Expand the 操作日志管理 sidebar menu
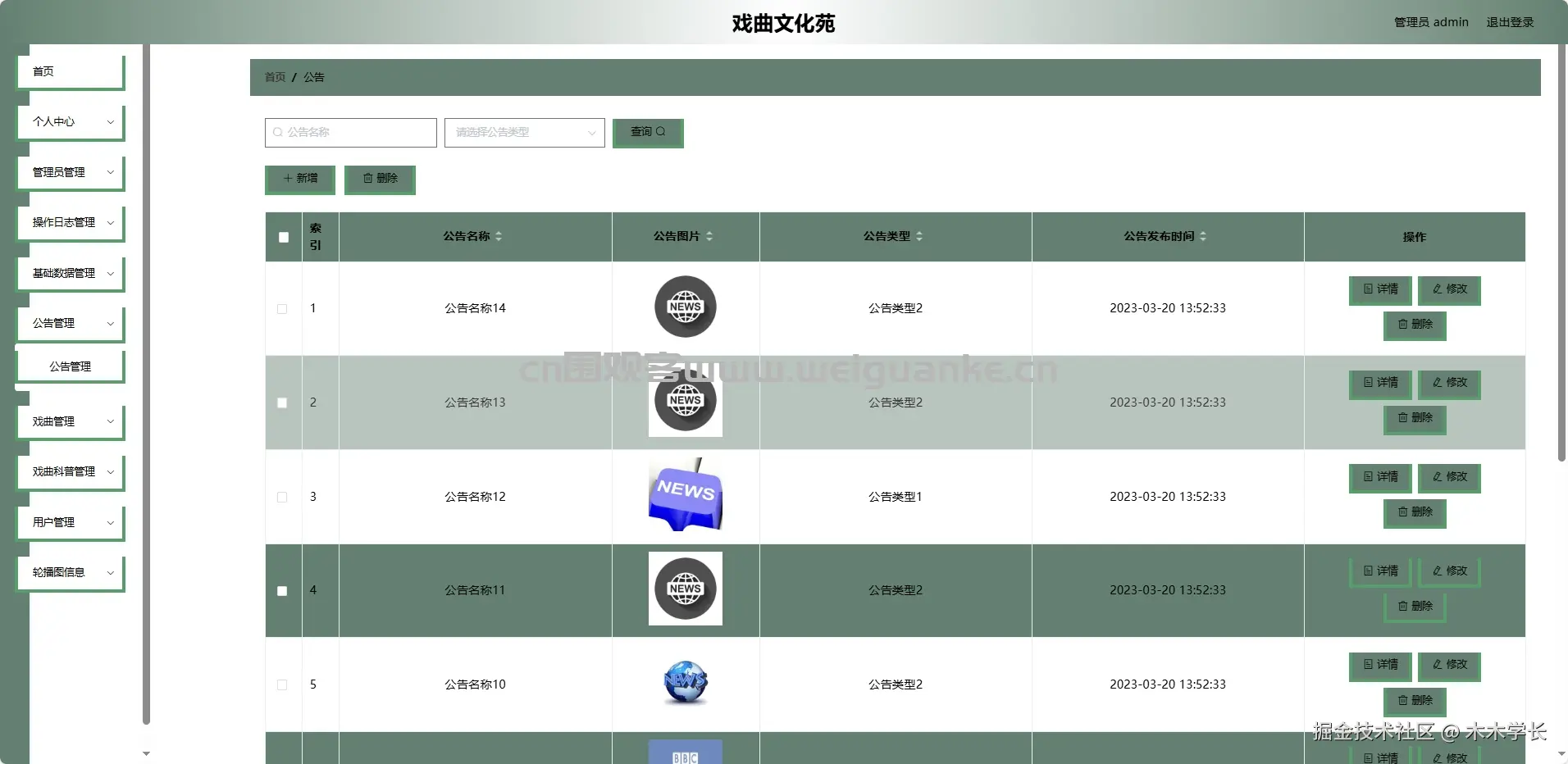This screenshot has width=1568, height=764. point(71,222)
